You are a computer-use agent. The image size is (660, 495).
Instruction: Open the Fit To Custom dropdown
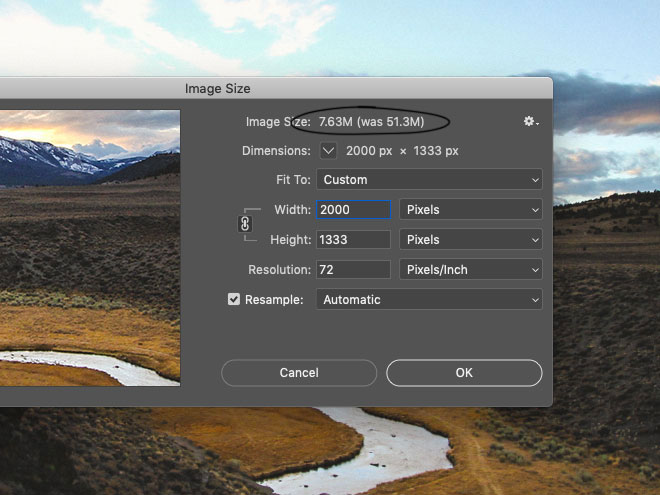click(x=429, y=180)
